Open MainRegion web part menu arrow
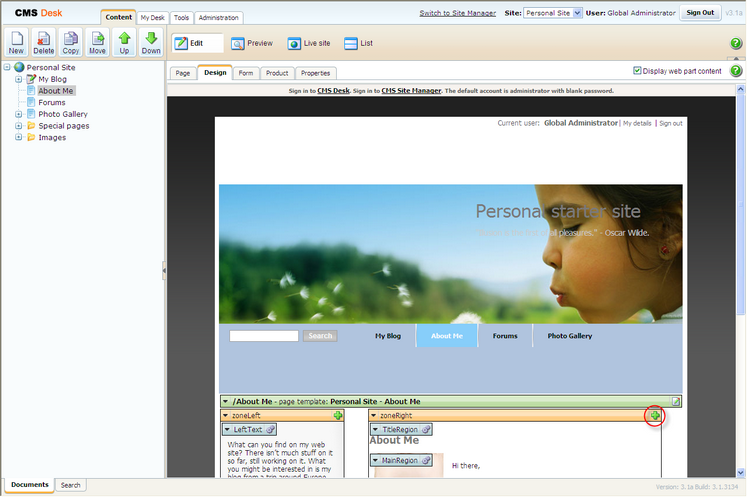This screenshot has width=747, height=497. point(376,460)
